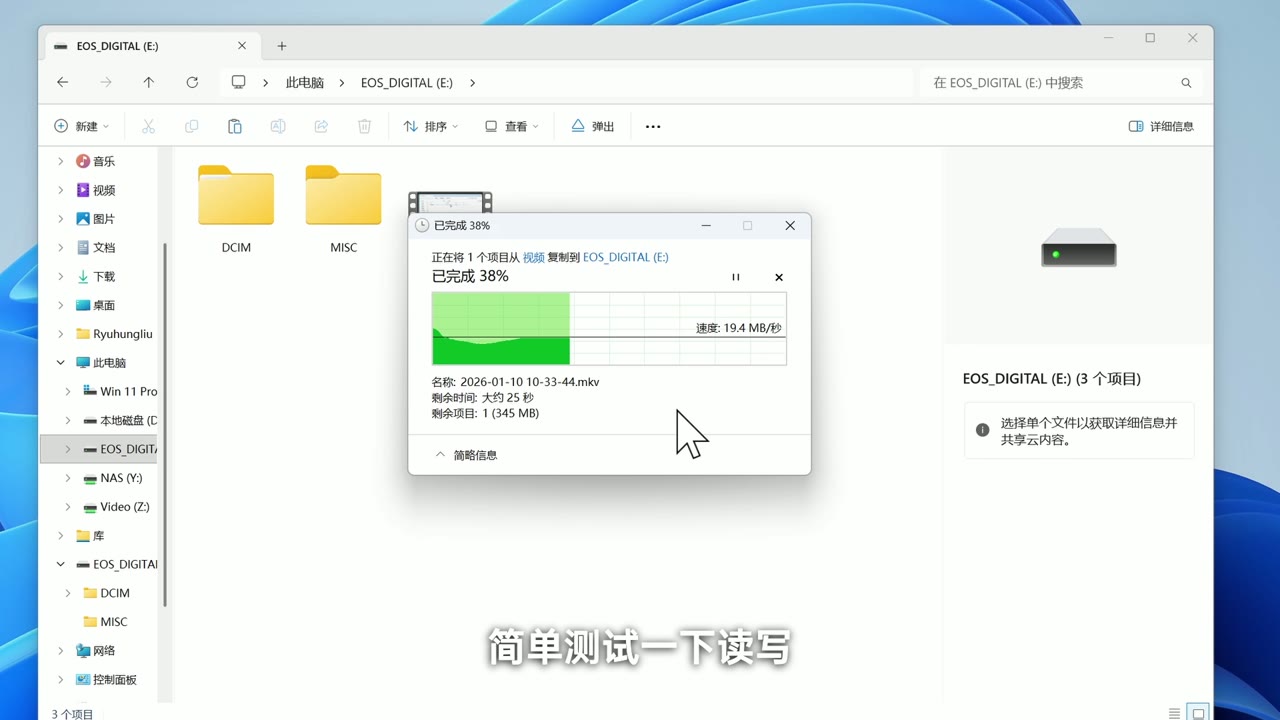Navigate forward with the right arrow
The image size is (1280, 720).
[106, 83]
